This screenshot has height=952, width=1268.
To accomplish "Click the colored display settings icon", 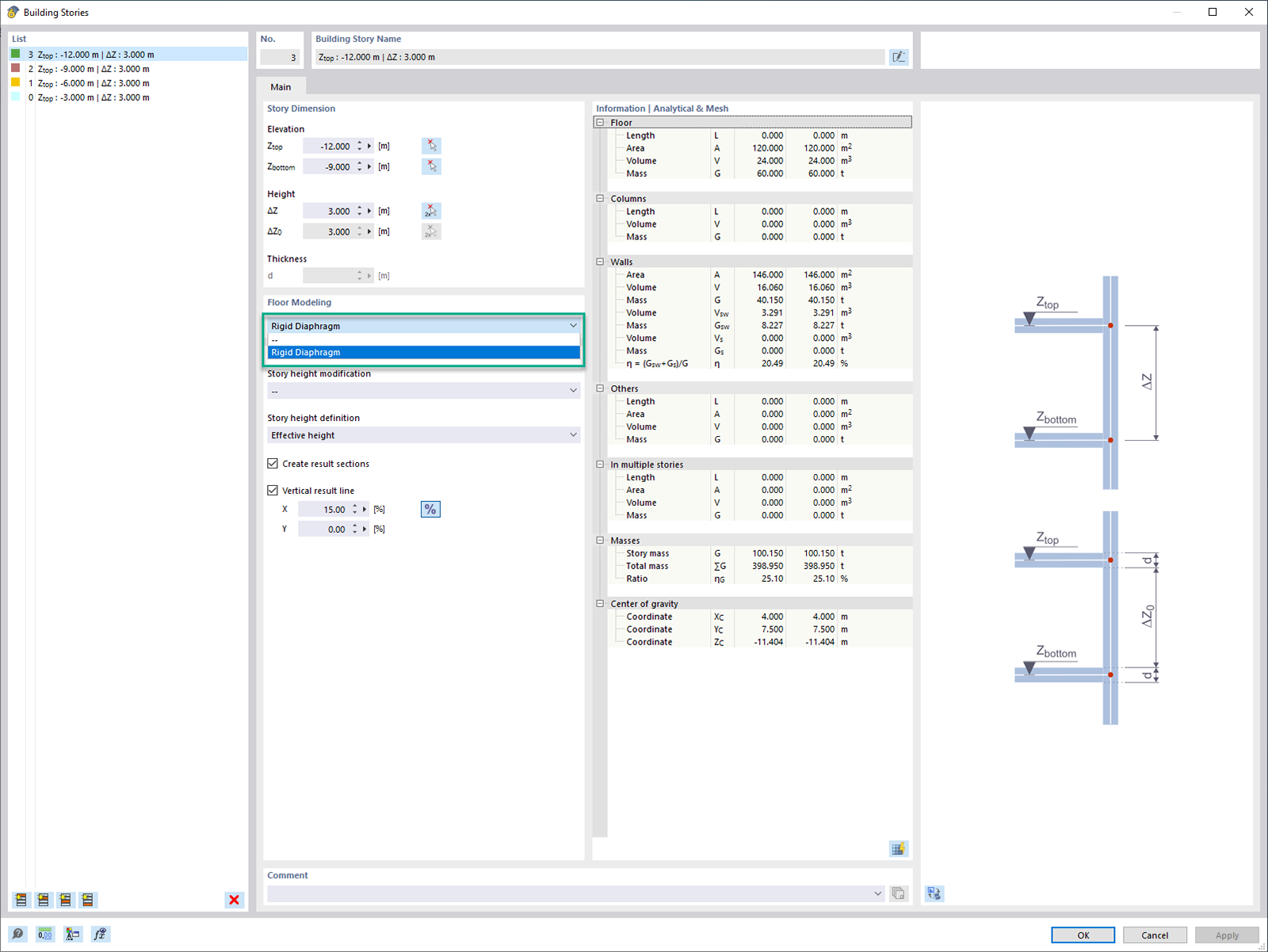I will [72, 935].
